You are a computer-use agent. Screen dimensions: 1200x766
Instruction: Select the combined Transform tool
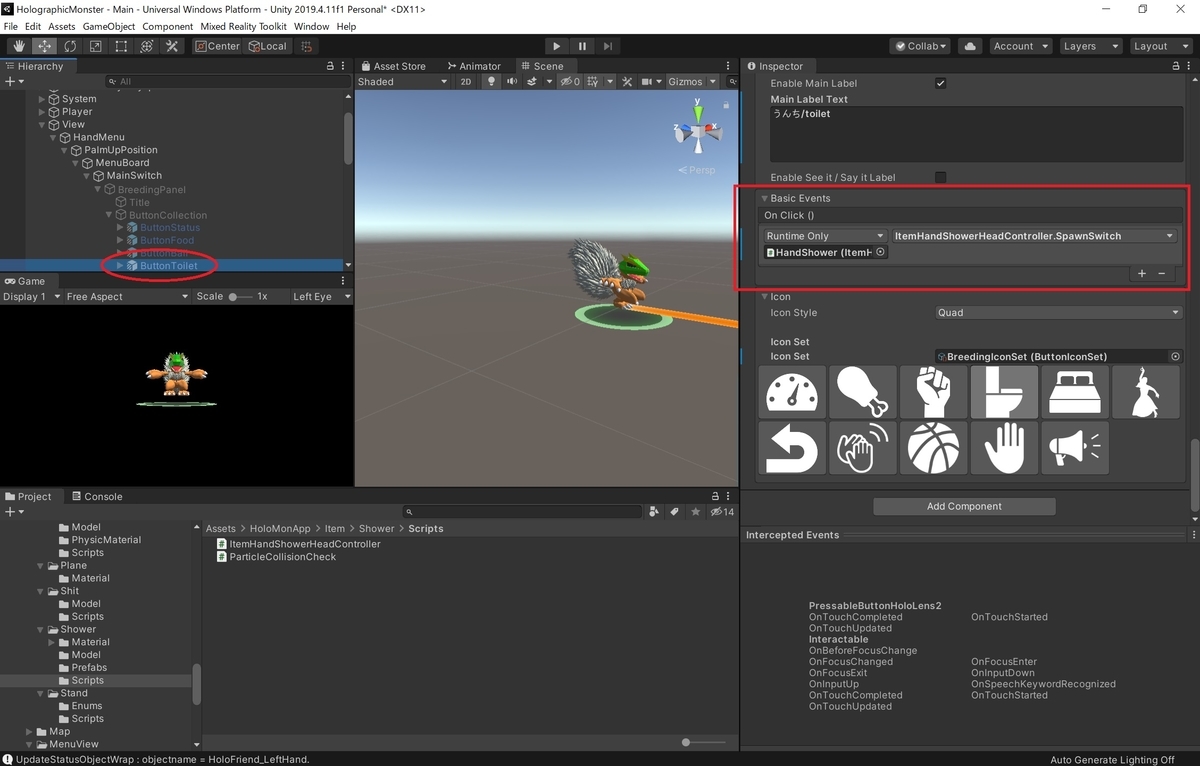[x=146, y=46]
